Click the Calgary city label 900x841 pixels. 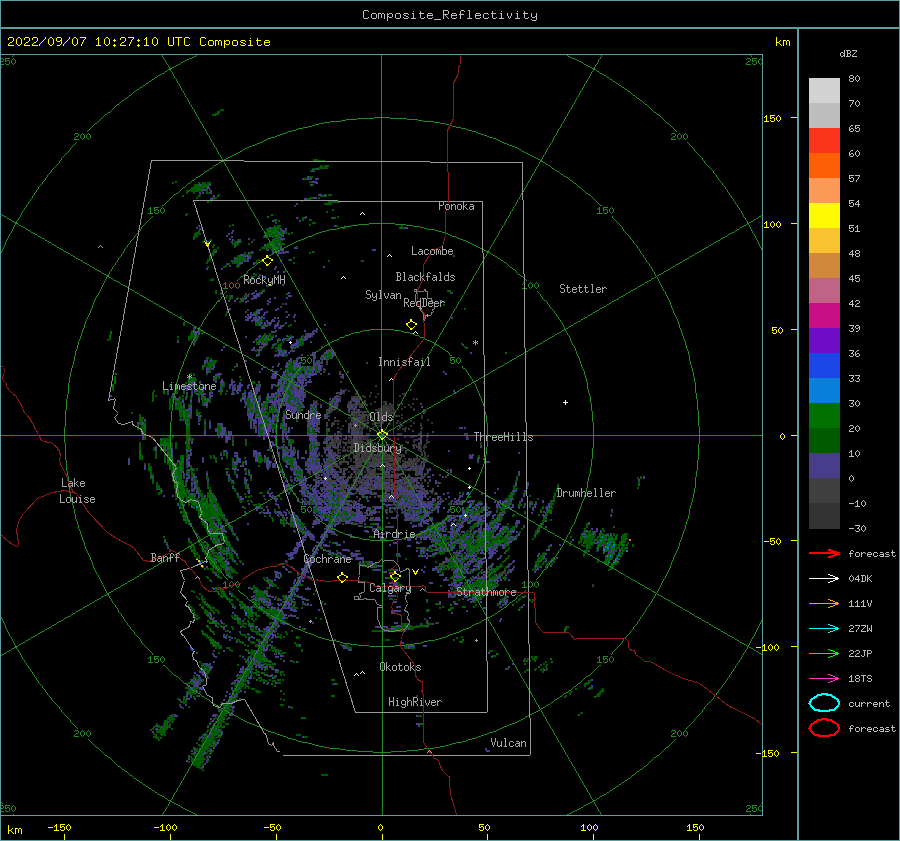[x=390, y=588]
